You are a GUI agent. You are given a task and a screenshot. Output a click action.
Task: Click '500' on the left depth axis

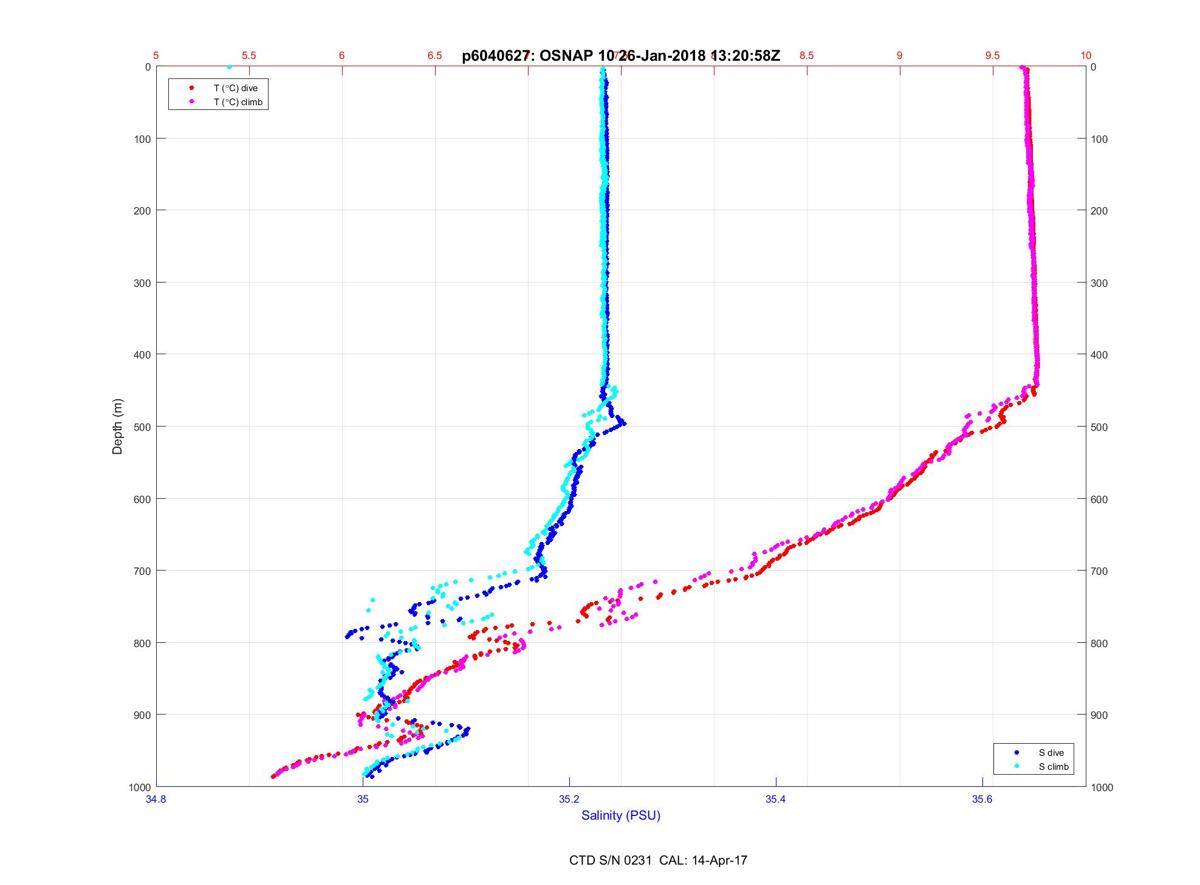(x=141, y=427)
